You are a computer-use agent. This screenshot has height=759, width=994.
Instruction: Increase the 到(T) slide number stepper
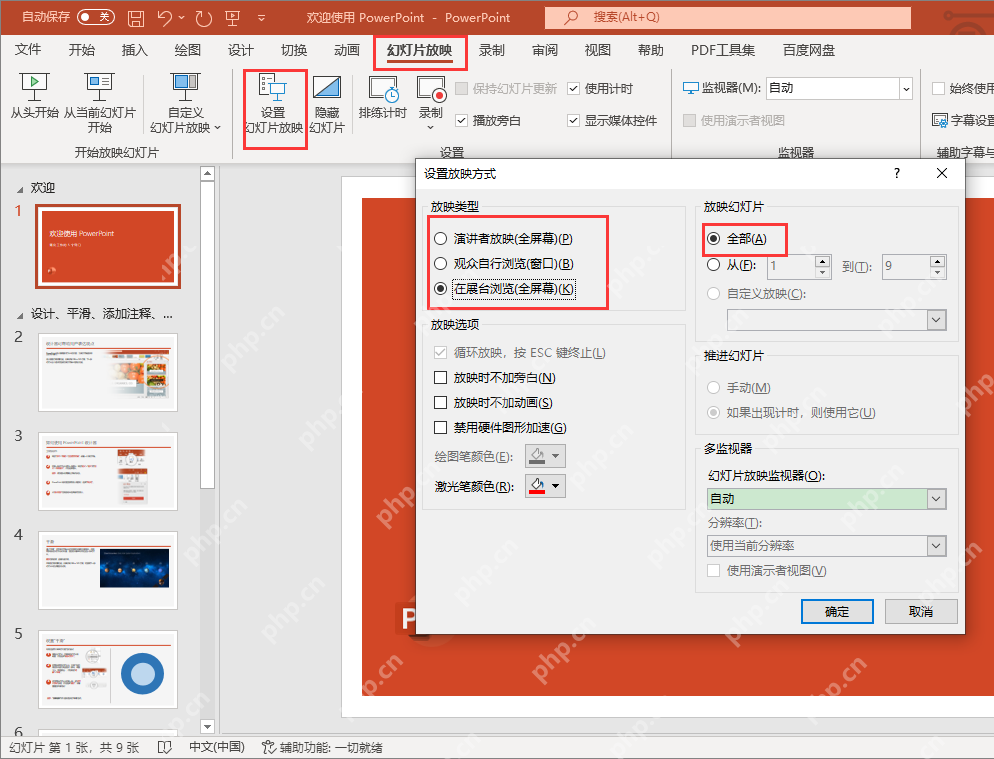pyautogui.click(x=938, y=261)
